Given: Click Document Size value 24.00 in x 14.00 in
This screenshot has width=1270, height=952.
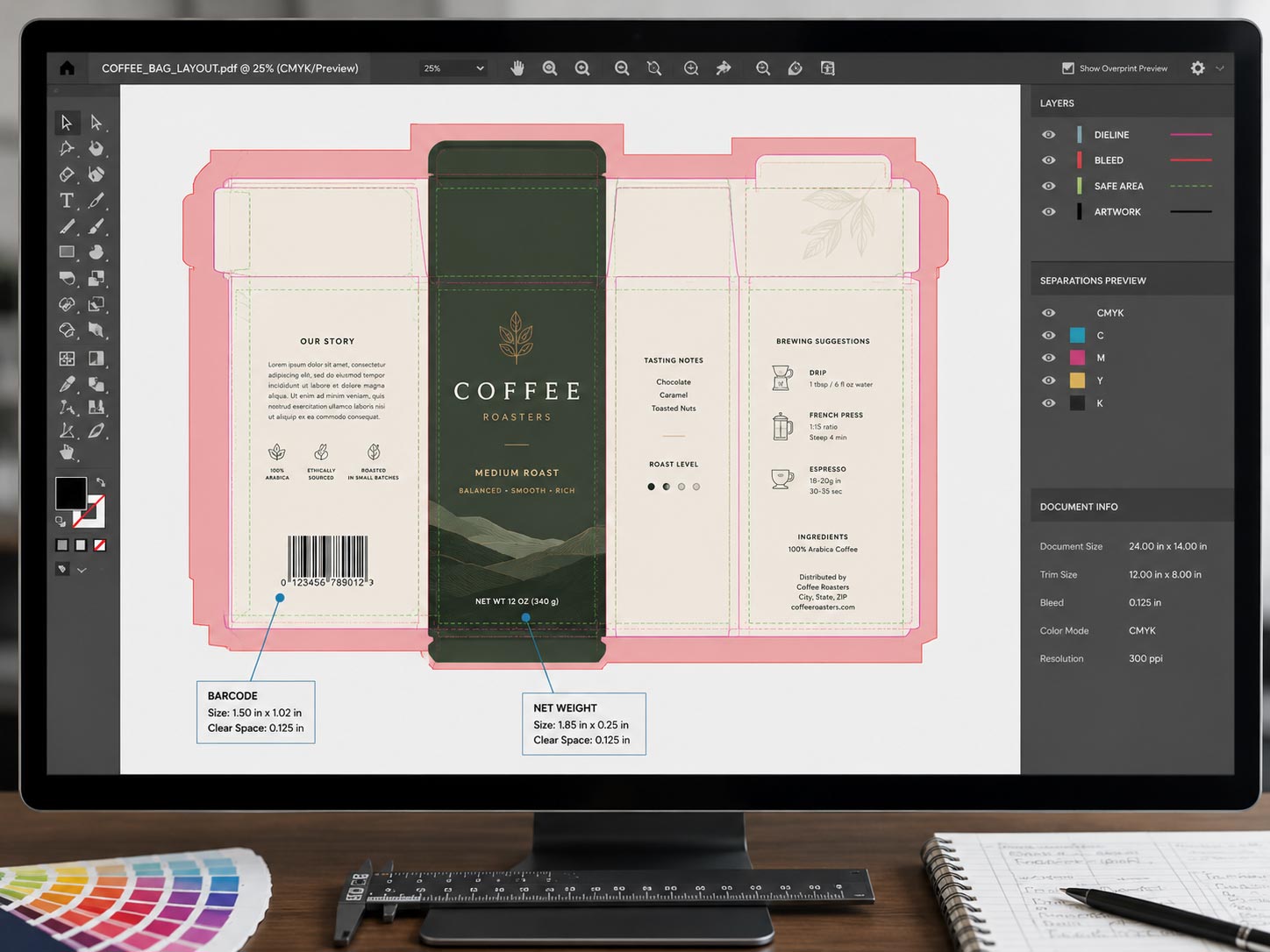Looking at the screenshot, I should (x=1167, y=546).
